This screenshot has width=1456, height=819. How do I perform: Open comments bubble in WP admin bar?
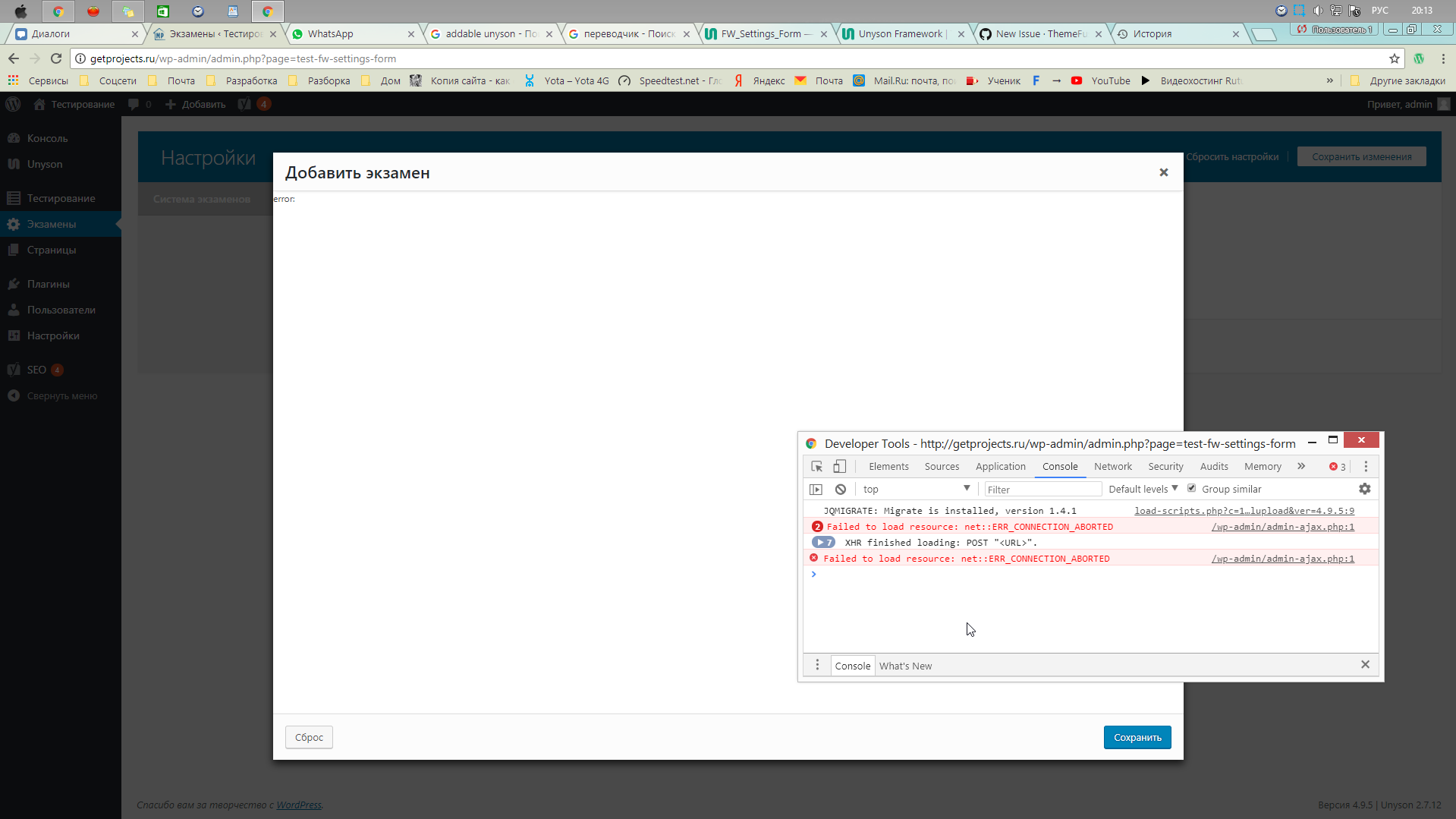140,104
